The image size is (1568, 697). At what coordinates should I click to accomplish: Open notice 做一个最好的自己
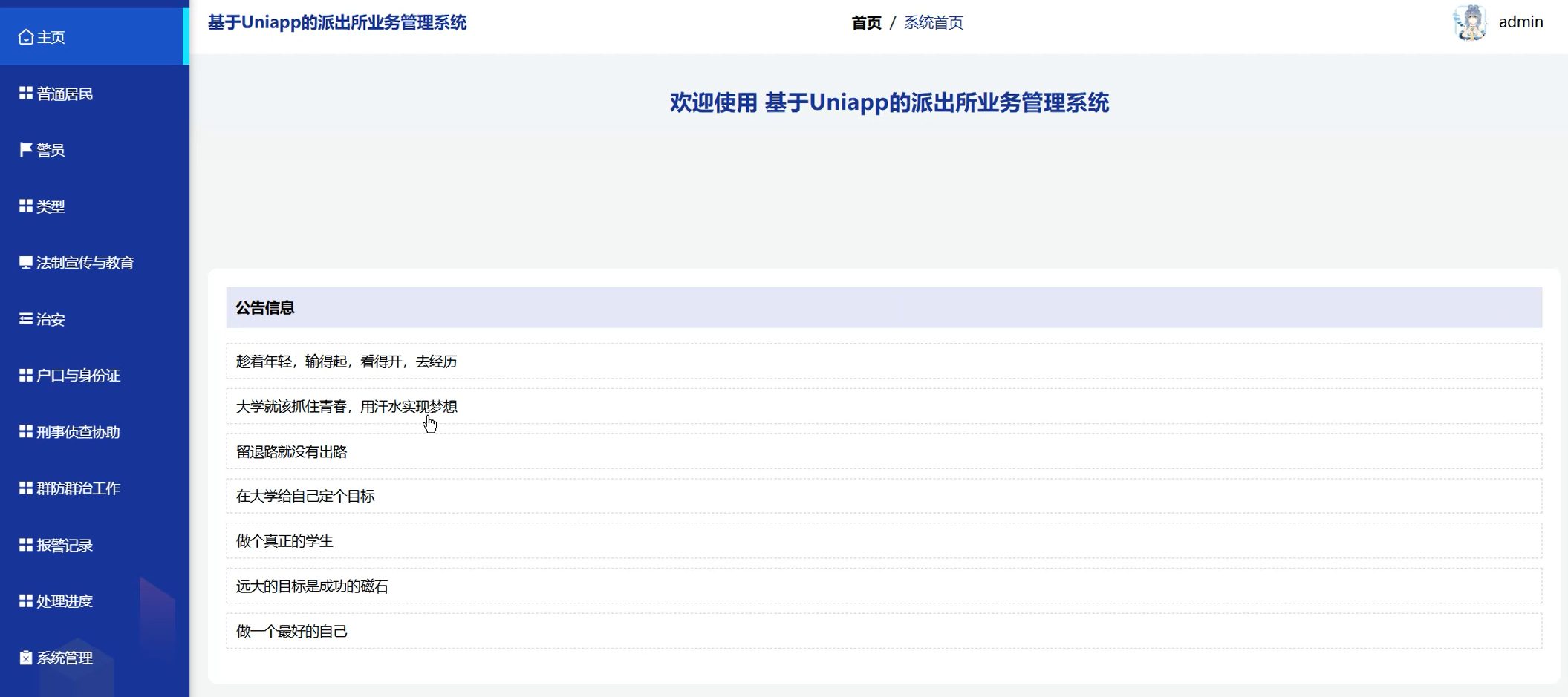pyautogui.click(x=884, y=631)
